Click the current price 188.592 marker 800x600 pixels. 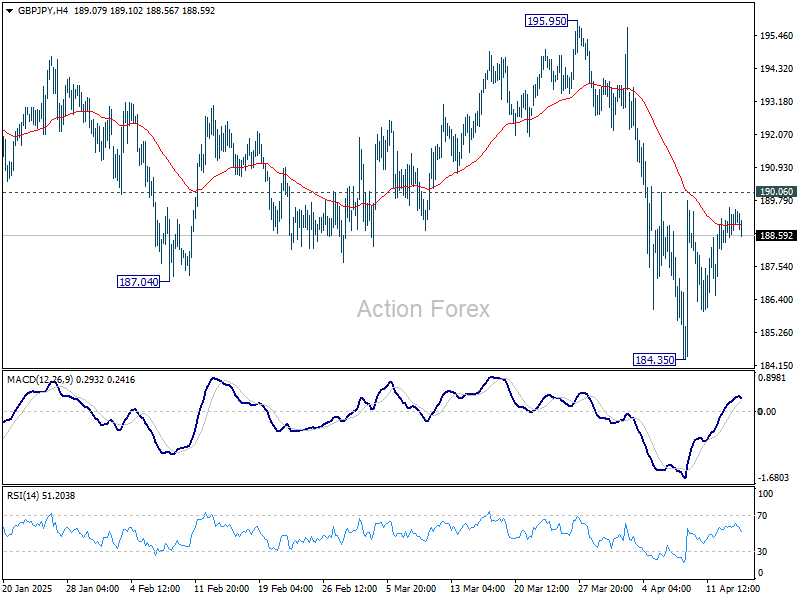[x=777, y=236]
